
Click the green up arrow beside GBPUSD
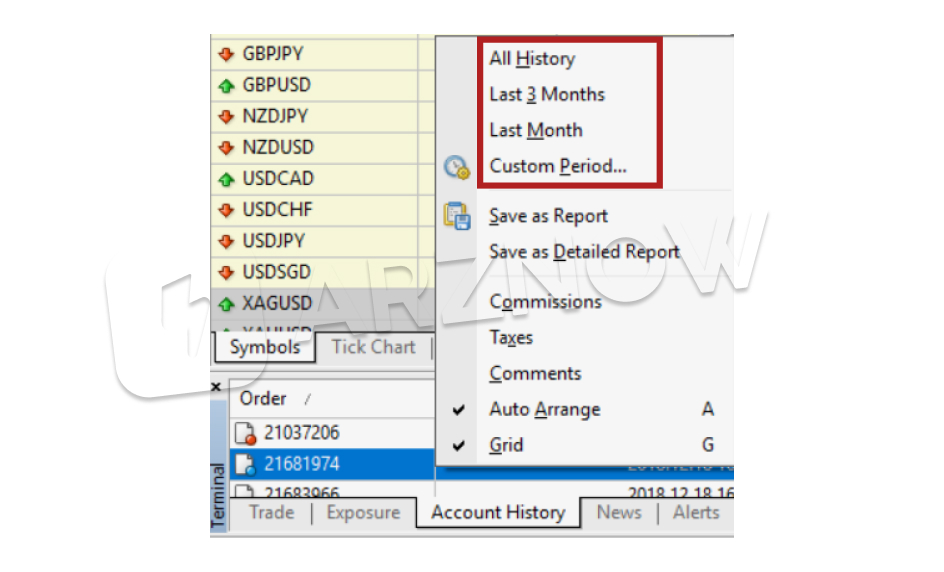point(226,86)
